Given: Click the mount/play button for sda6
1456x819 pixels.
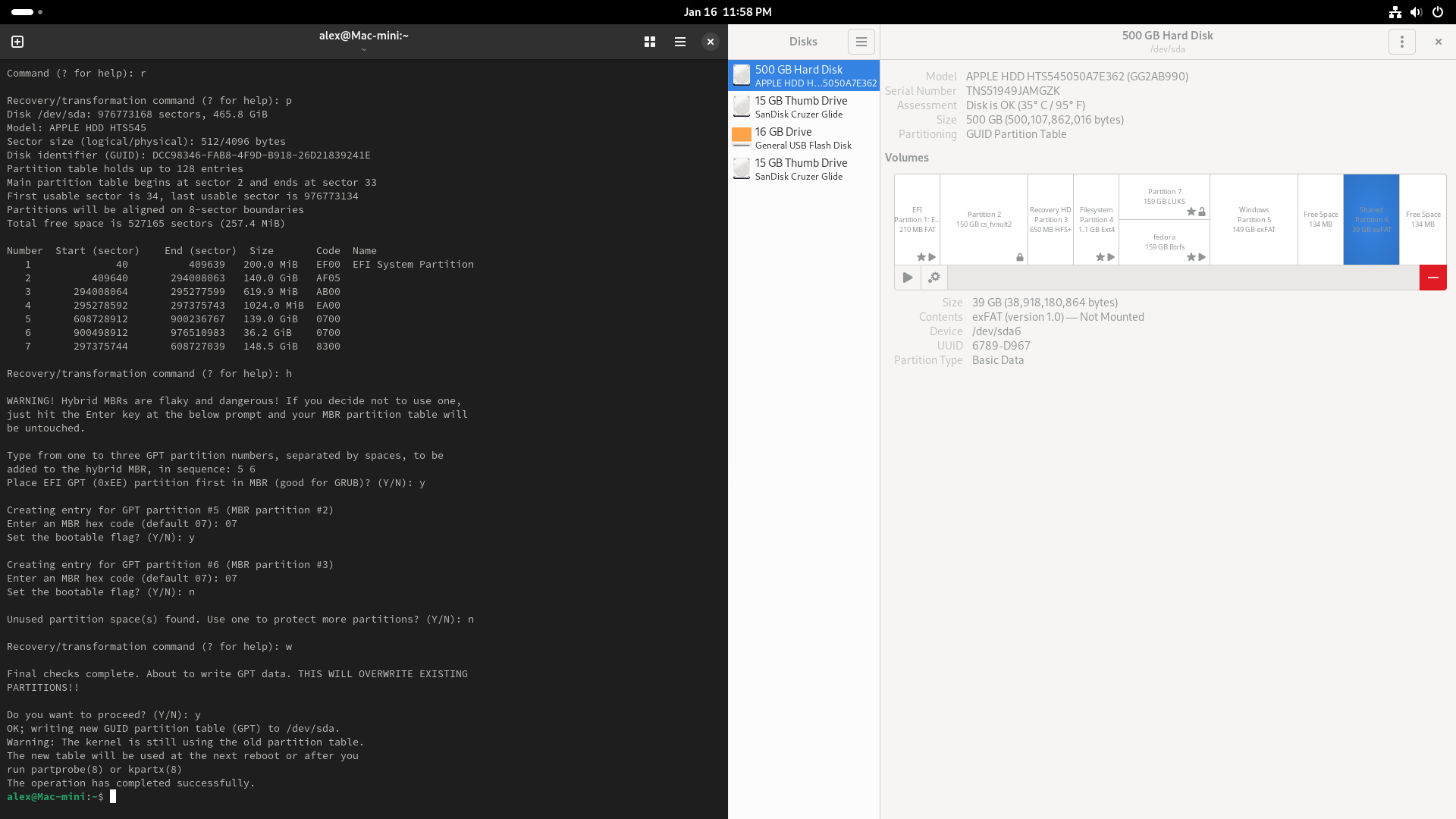Looking at the screenshot, I should [907, 277].
